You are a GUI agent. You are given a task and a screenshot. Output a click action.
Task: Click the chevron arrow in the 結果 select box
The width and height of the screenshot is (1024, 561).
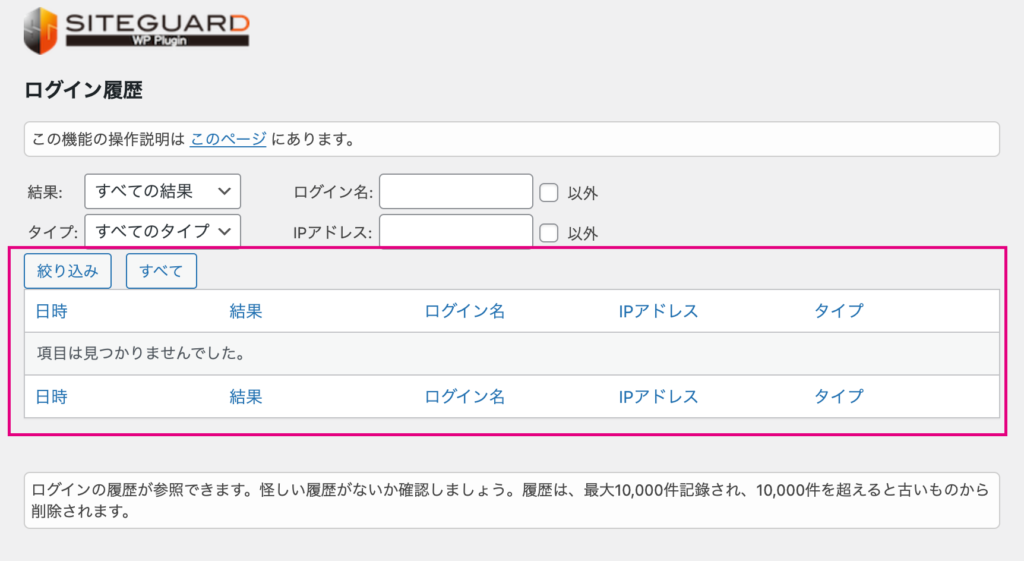tap(225, 191)
